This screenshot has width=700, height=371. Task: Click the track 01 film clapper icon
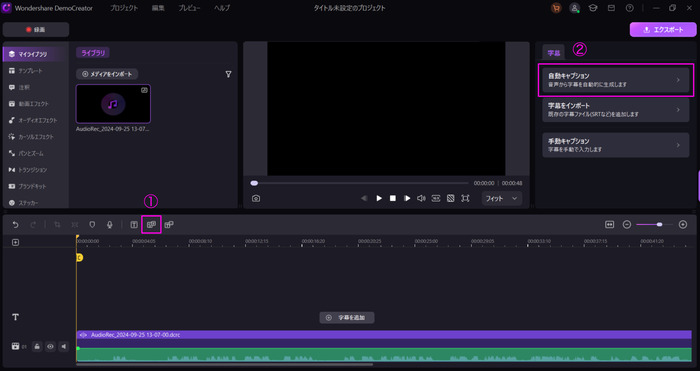coord(16,346)
